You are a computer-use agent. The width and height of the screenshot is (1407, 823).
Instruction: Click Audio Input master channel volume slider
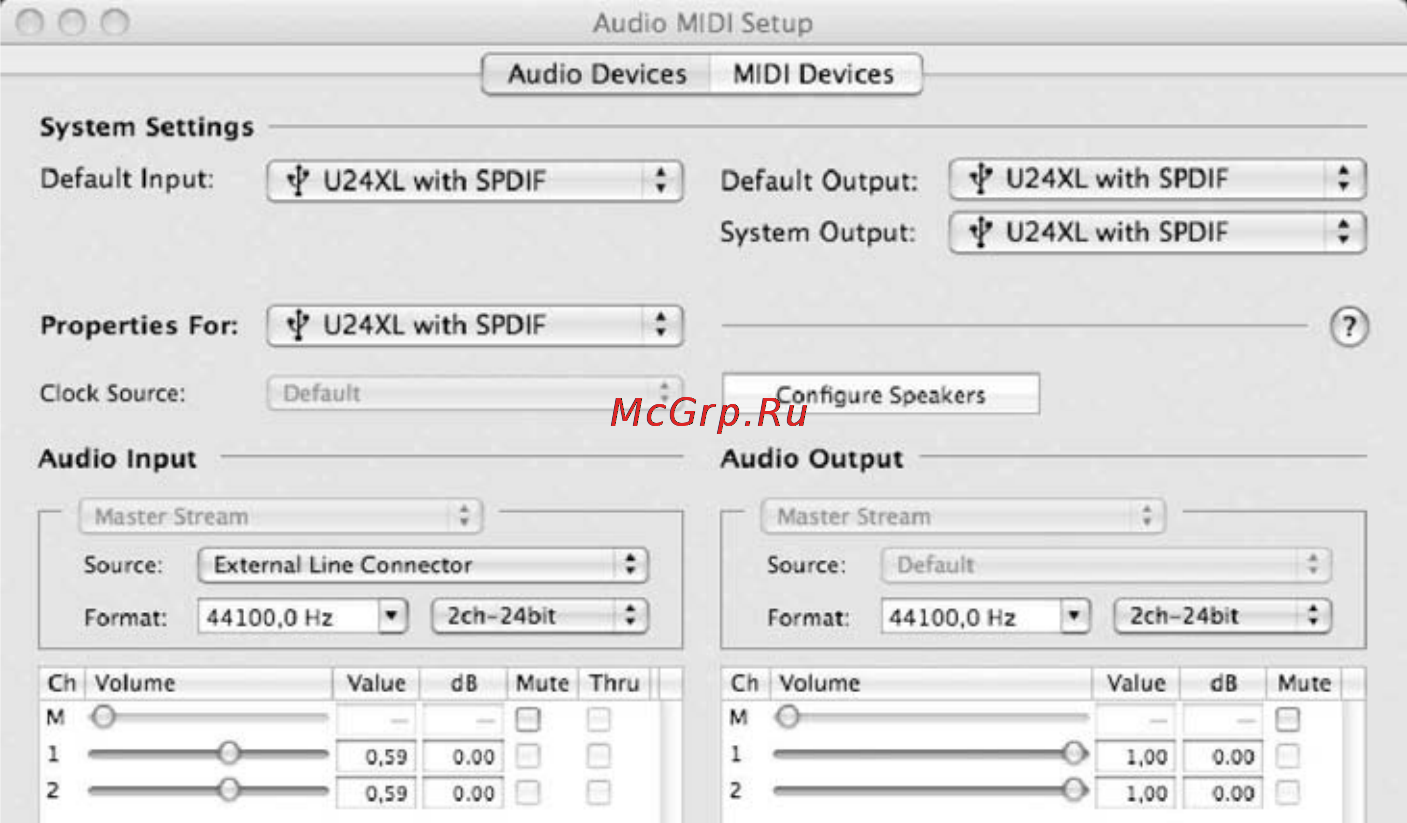(x=208, y=717)
